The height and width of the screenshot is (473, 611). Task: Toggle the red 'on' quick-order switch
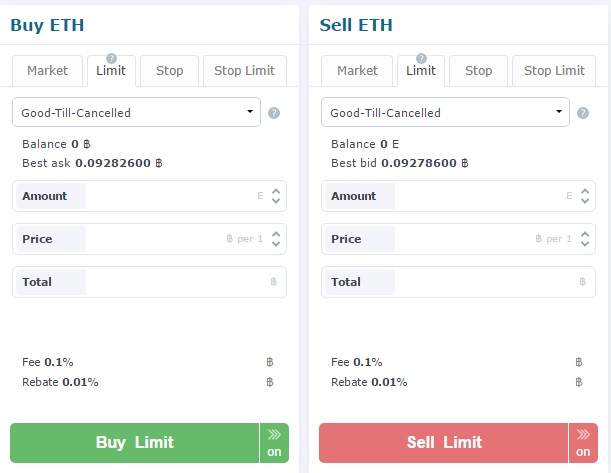[x=583, y=443]
